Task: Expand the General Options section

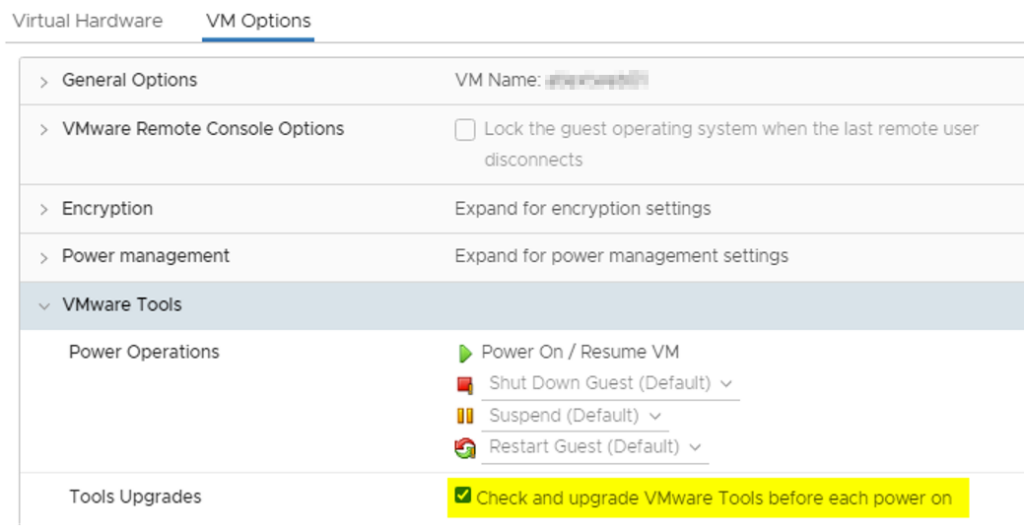Action: [44, 82]
